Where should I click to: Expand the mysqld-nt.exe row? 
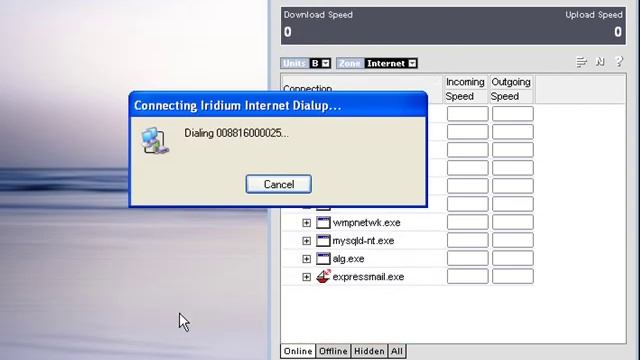tap(307, 241)
